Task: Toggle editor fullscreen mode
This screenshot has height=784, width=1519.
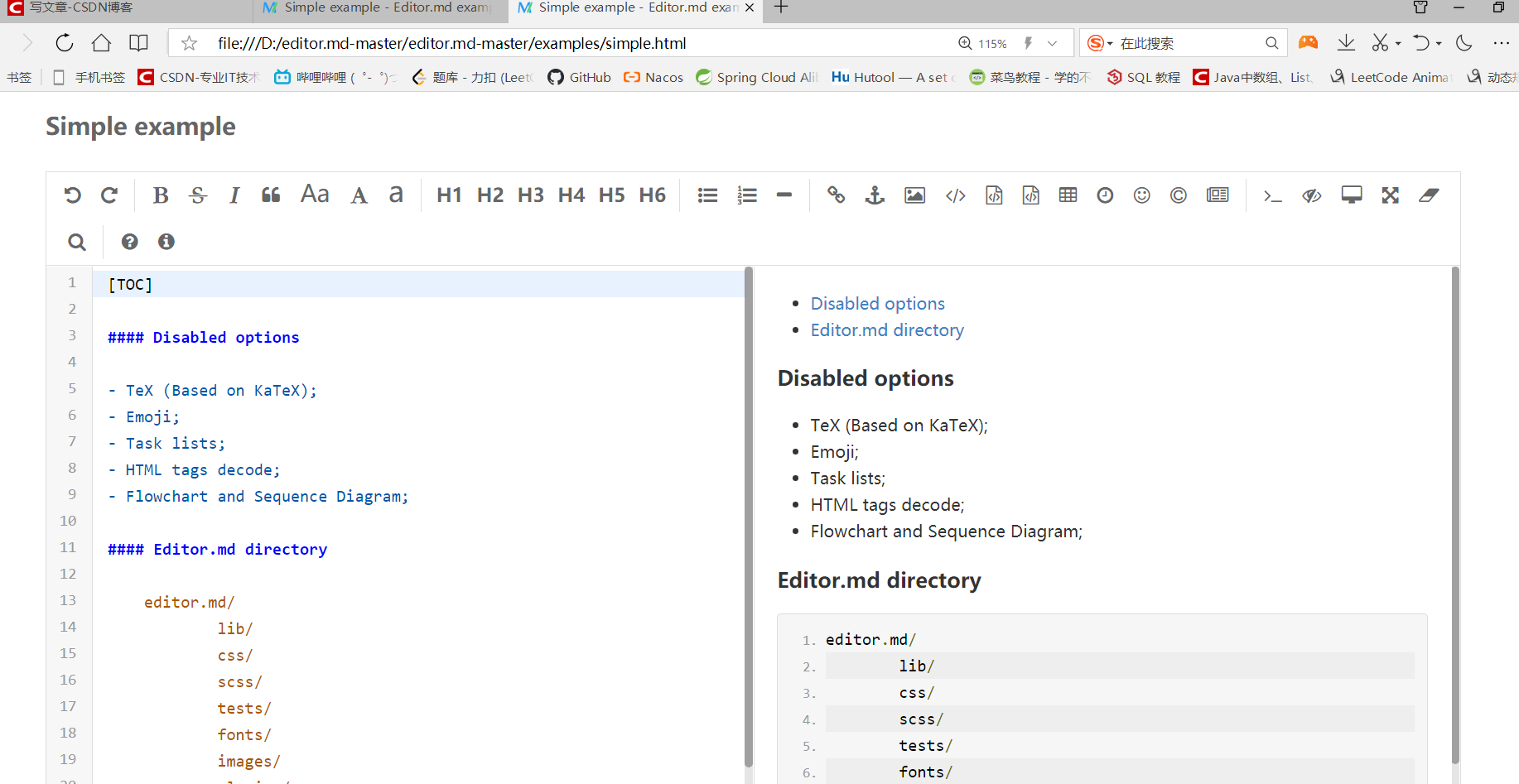Action: tap(1390, 195)
